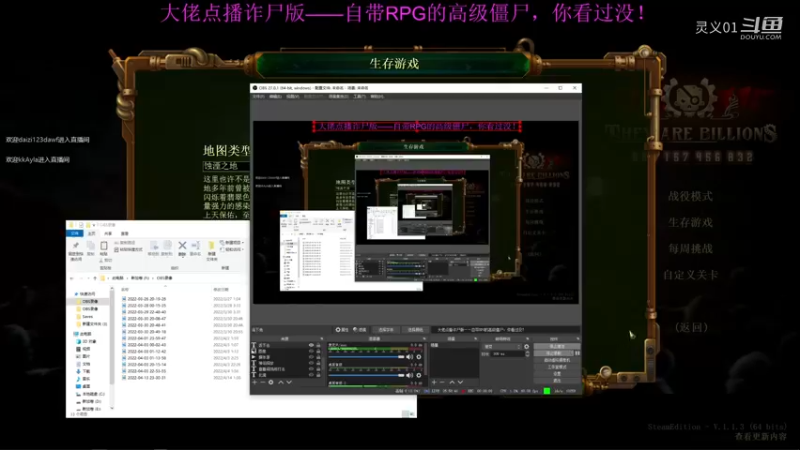Viewport: 800px width, 450px height.
Task: Click Cut in Explorer ribbon clipboard group
Action: [106, 260]
